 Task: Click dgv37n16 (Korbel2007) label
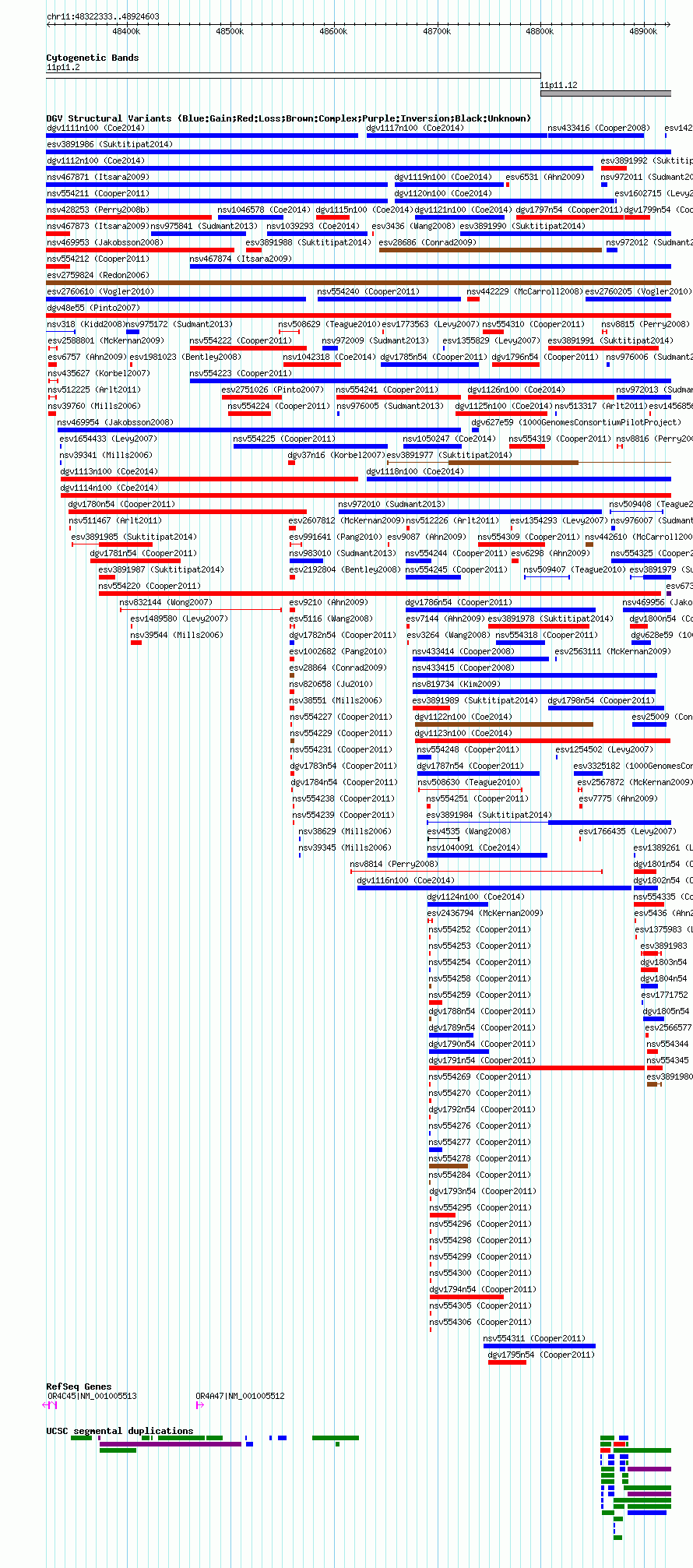pyautogui.click(x=336, y=455)
